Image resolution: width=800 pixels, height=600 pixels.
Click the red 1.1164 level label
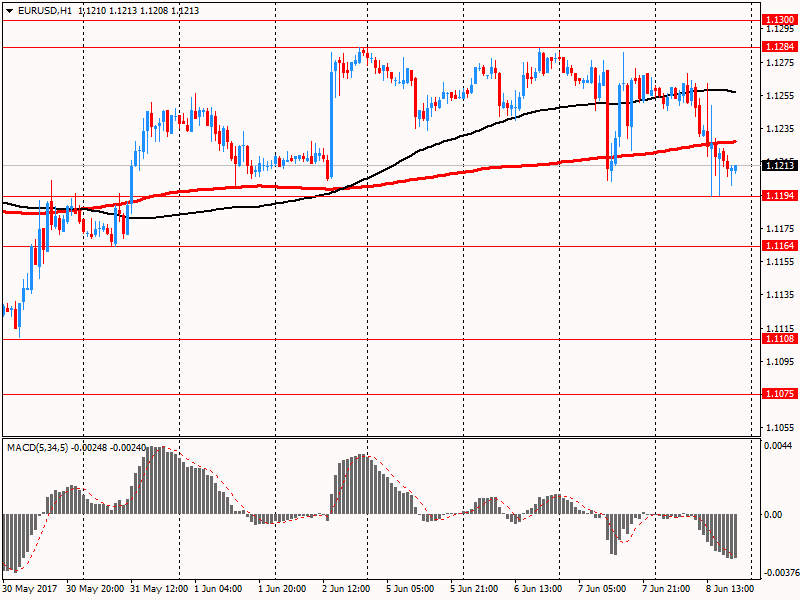[x=780, y=245]
